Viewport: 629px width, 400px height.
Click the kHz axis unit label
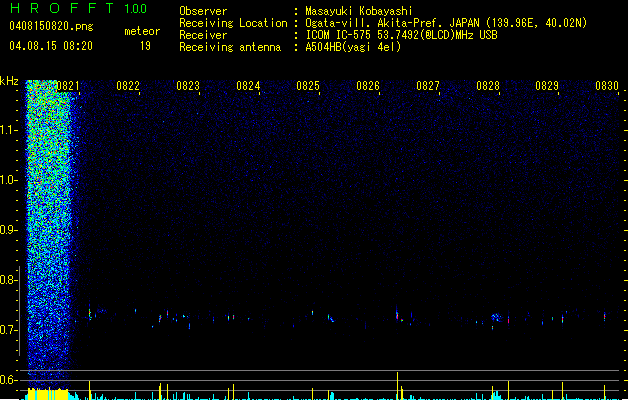[x=9, y=81]
